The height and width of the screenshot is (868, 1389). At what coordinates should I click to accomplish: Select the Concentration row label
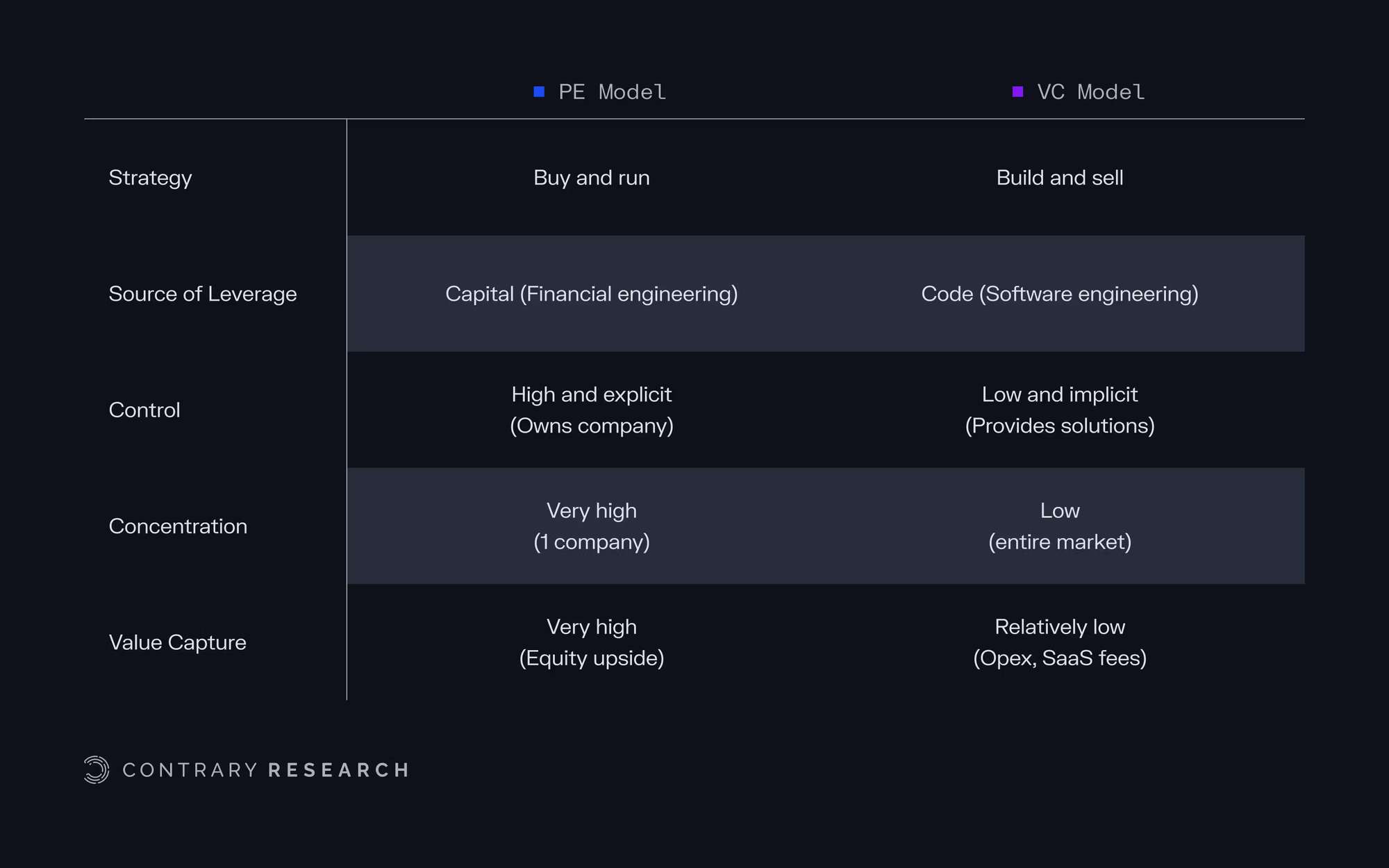pyautogui.click(x=178, y=526)
